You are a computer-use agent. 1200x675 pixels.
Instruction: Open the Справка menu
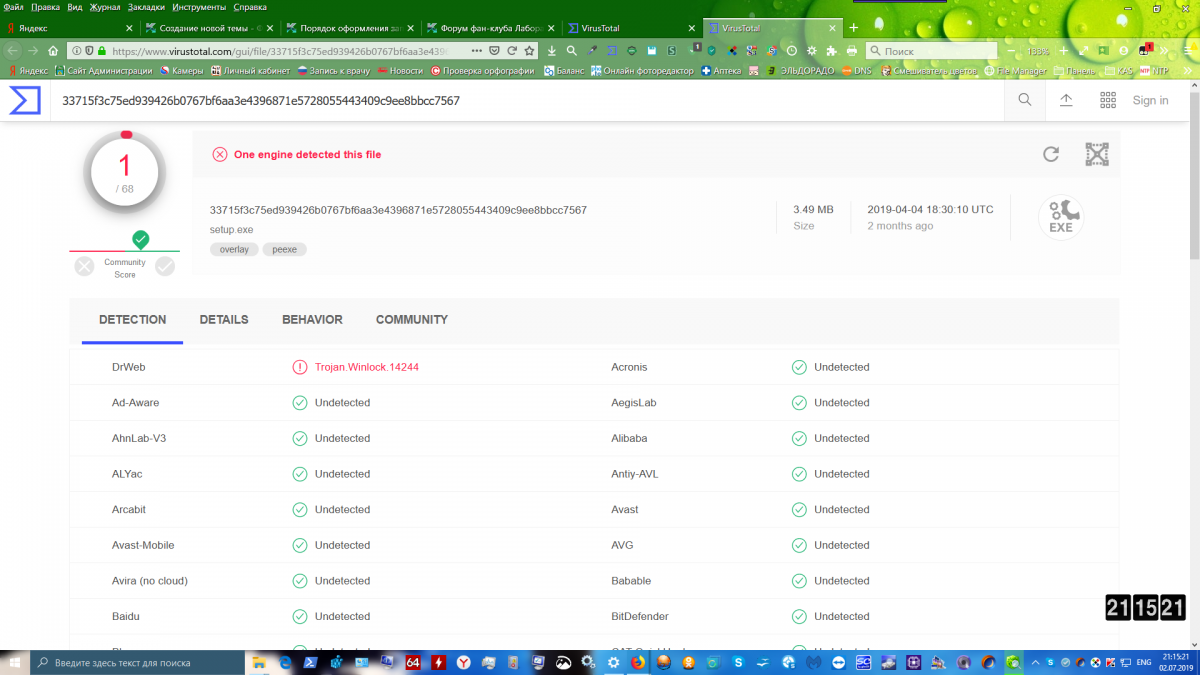coord(250,7)
